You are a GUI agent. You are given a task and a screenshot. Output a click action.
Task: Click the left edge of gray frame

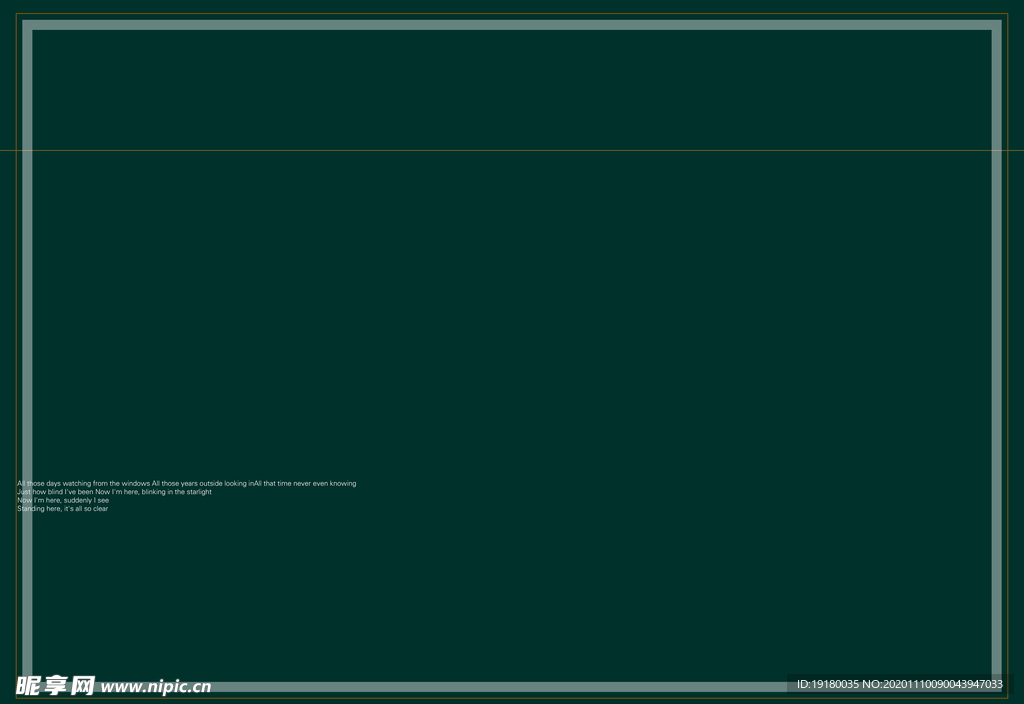click(x=28, y=300)
